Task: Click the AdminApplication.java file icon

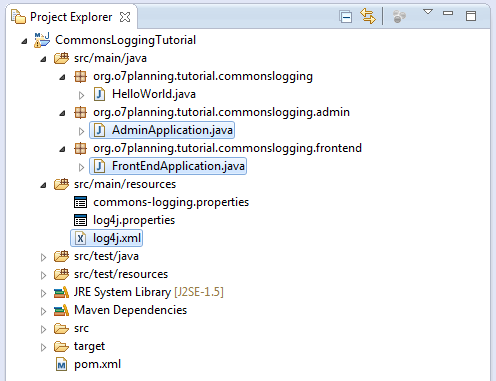Action: 99,130
